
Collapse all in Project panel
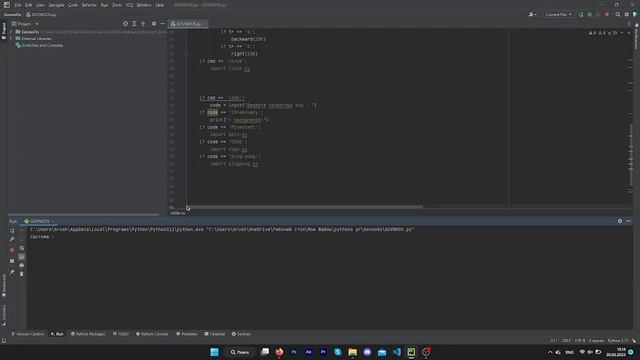[x=143, y=24]
